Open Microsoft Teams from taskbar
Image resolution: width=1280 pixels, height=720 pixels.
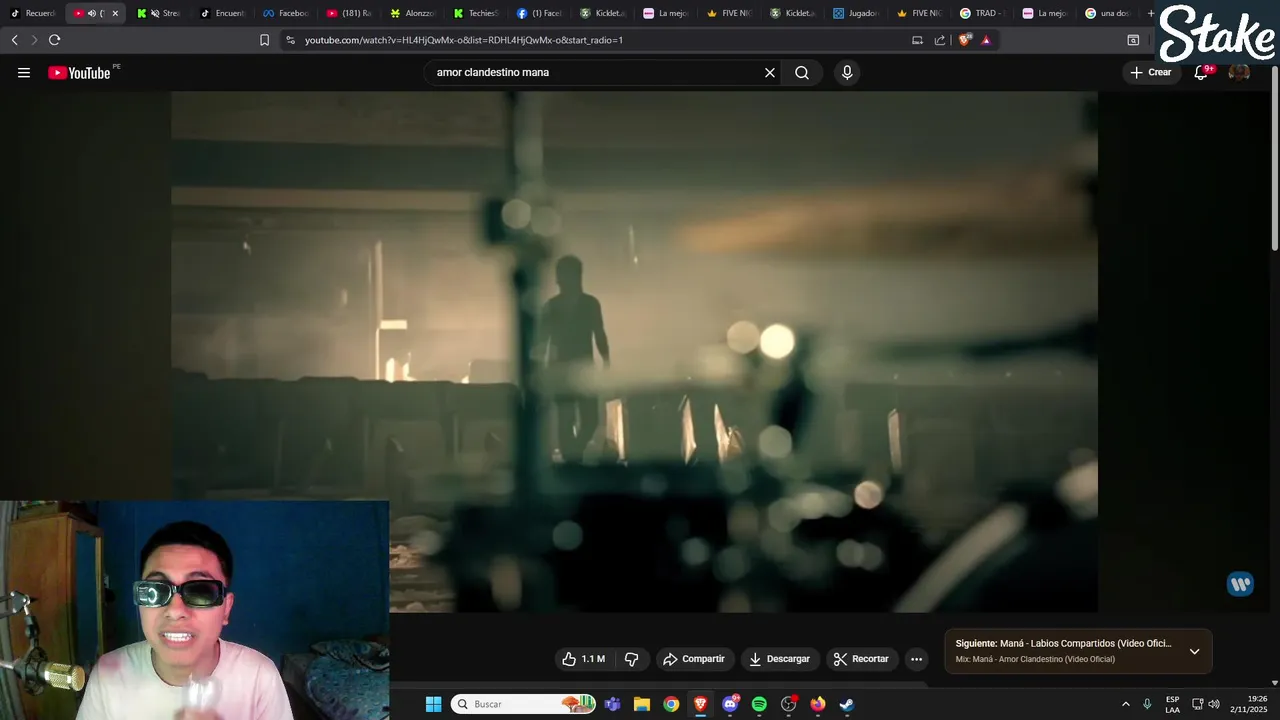point(612,704)
